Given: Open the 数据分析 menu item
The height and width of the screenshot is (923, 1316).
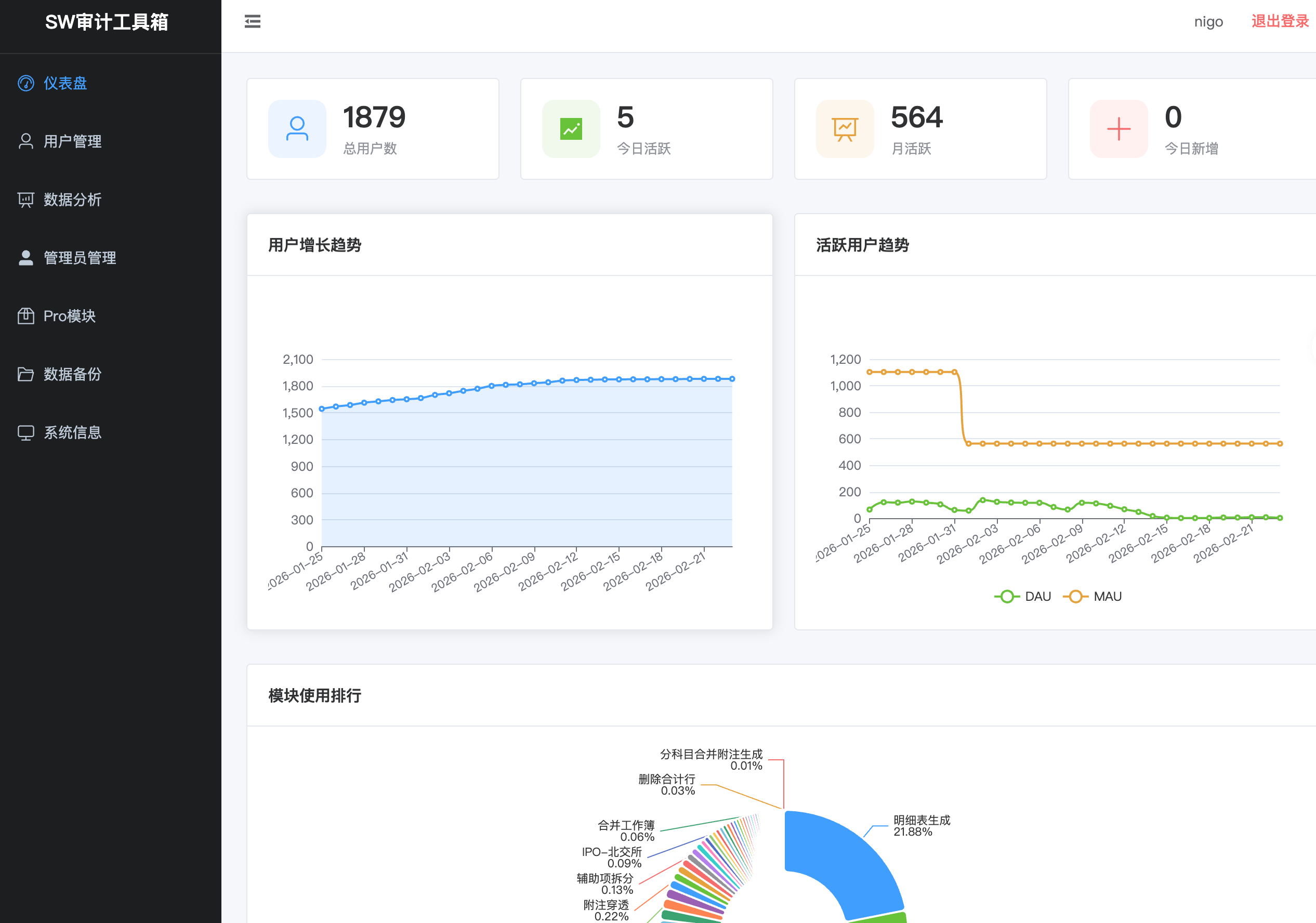Looking at the screenshot, I should (x=72, y=200).
